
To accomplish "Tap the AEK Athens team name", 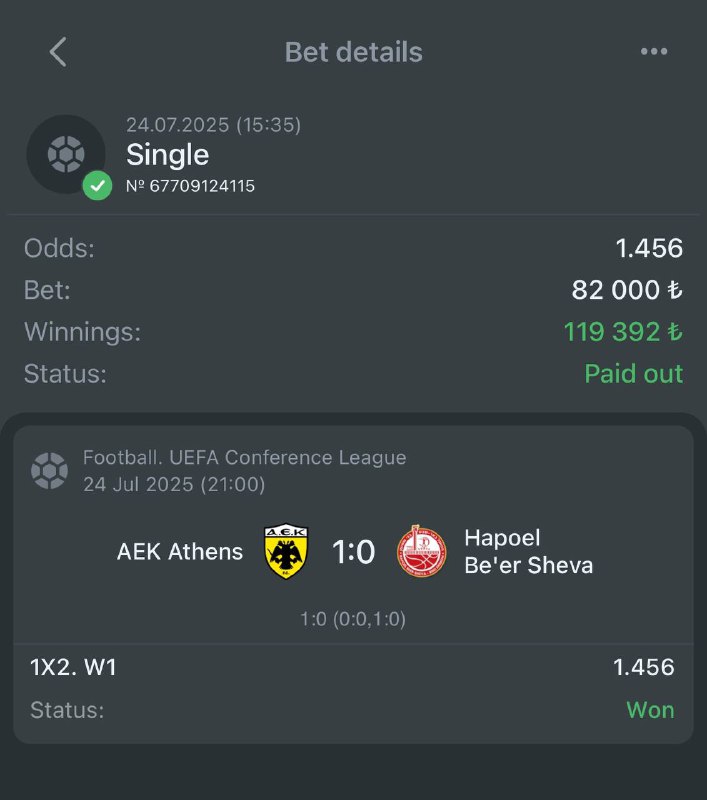I will [180, 552].
